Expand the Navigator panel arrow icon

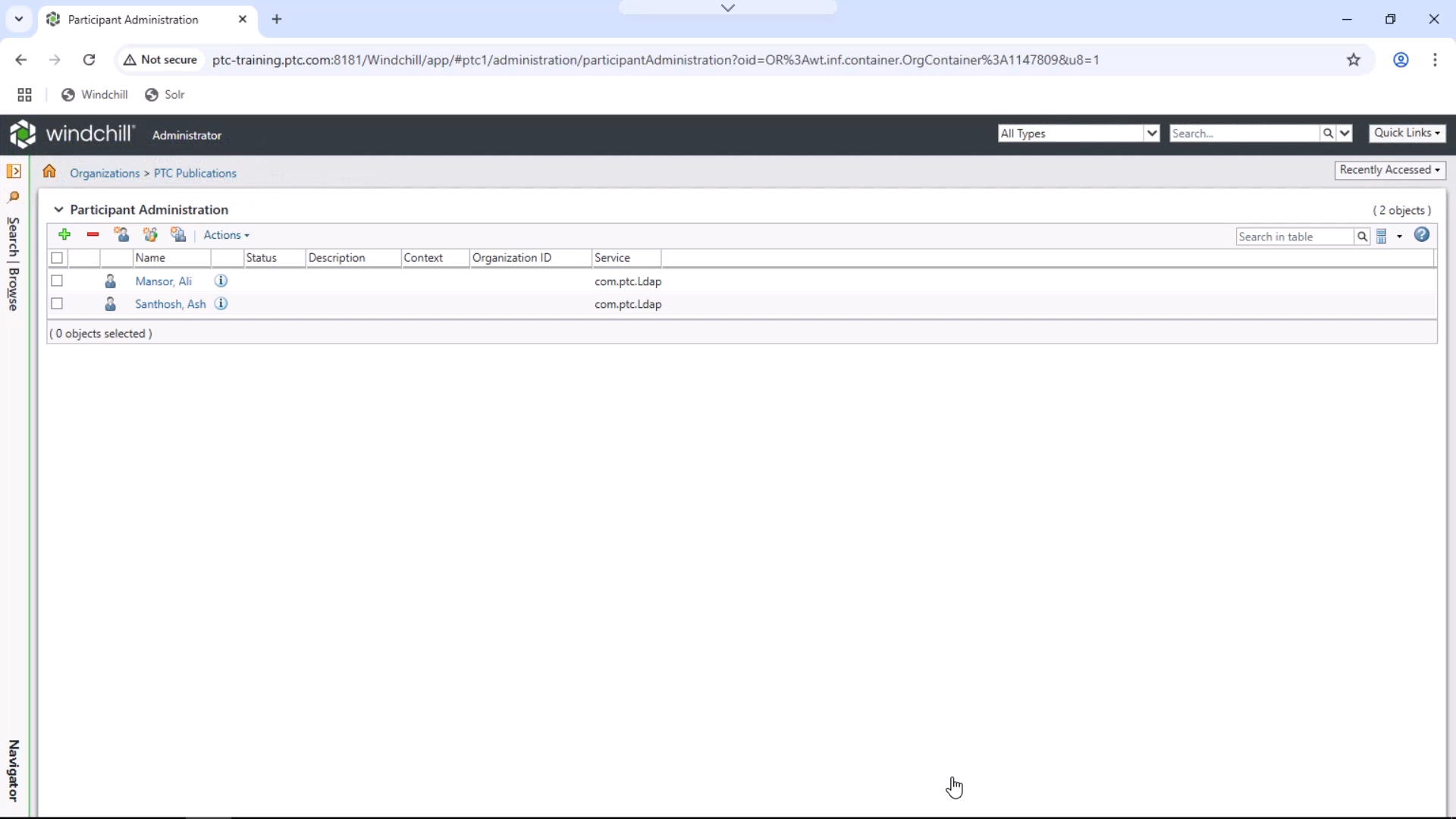click(14, 171)
